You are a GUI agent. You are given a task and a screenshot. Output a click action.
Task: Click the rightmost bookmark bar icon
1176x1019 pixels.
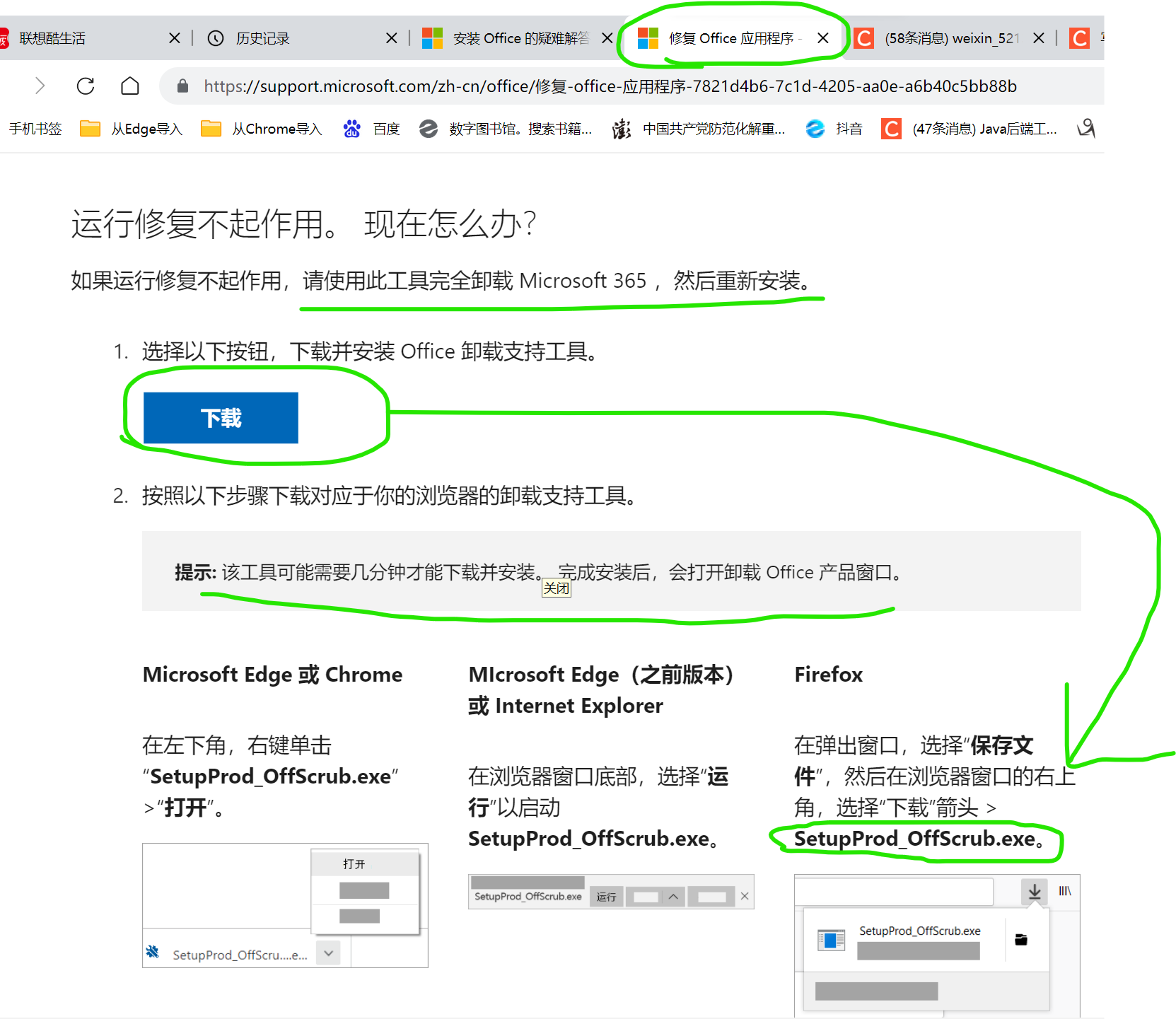1086,129
